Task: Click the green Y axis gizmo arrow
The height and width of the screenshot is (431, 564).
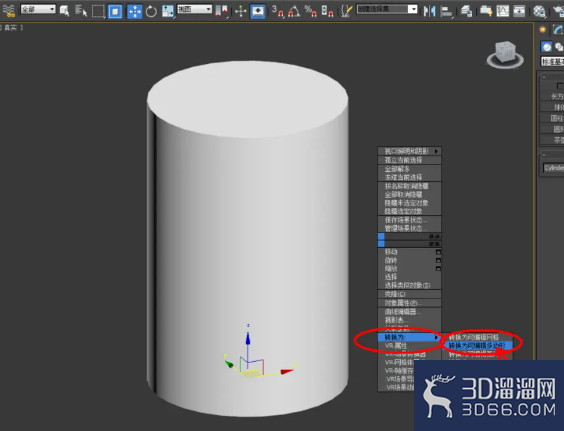Action: coord(229,364)
